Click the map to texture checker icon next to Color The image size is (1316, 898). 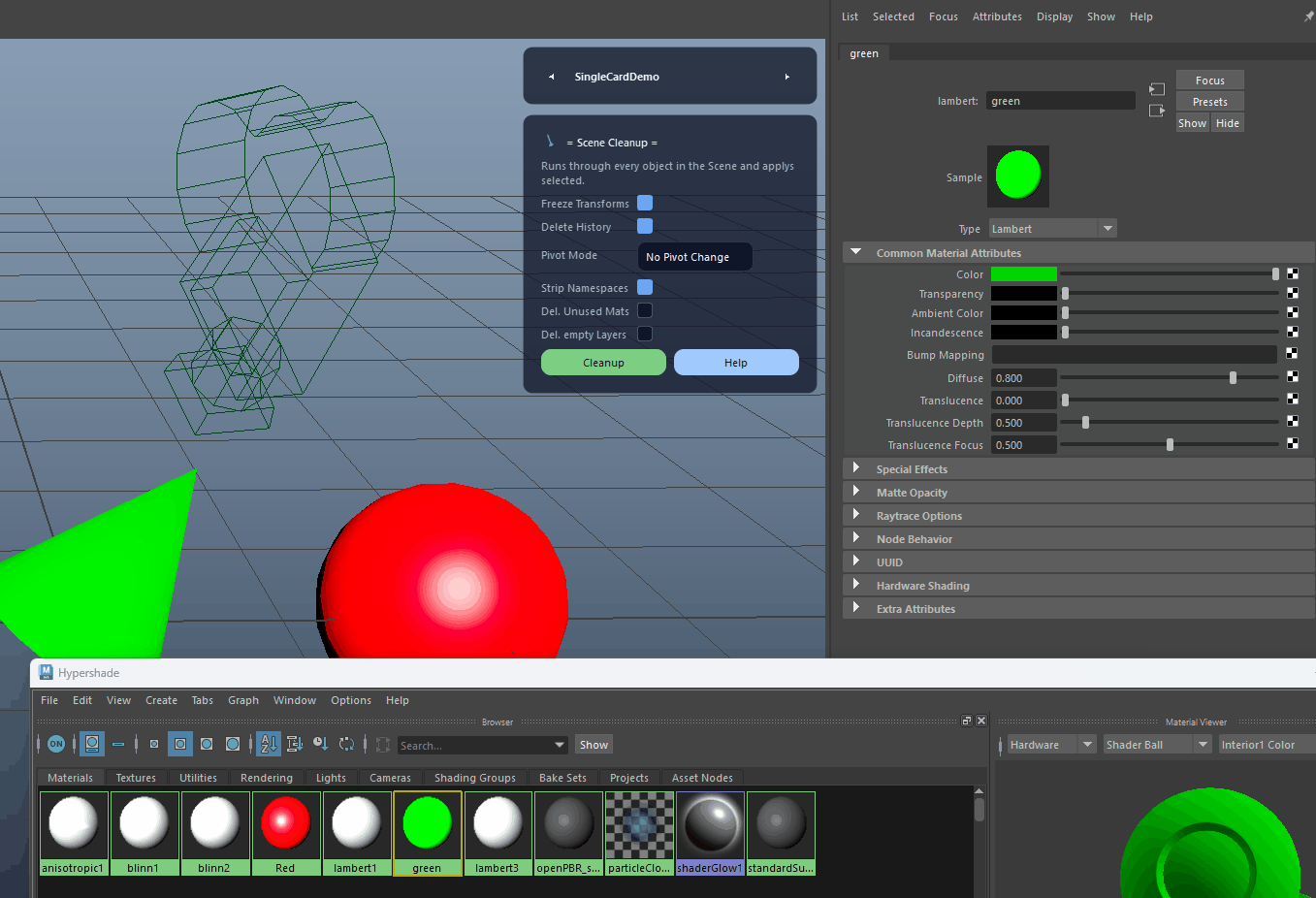1293,274
